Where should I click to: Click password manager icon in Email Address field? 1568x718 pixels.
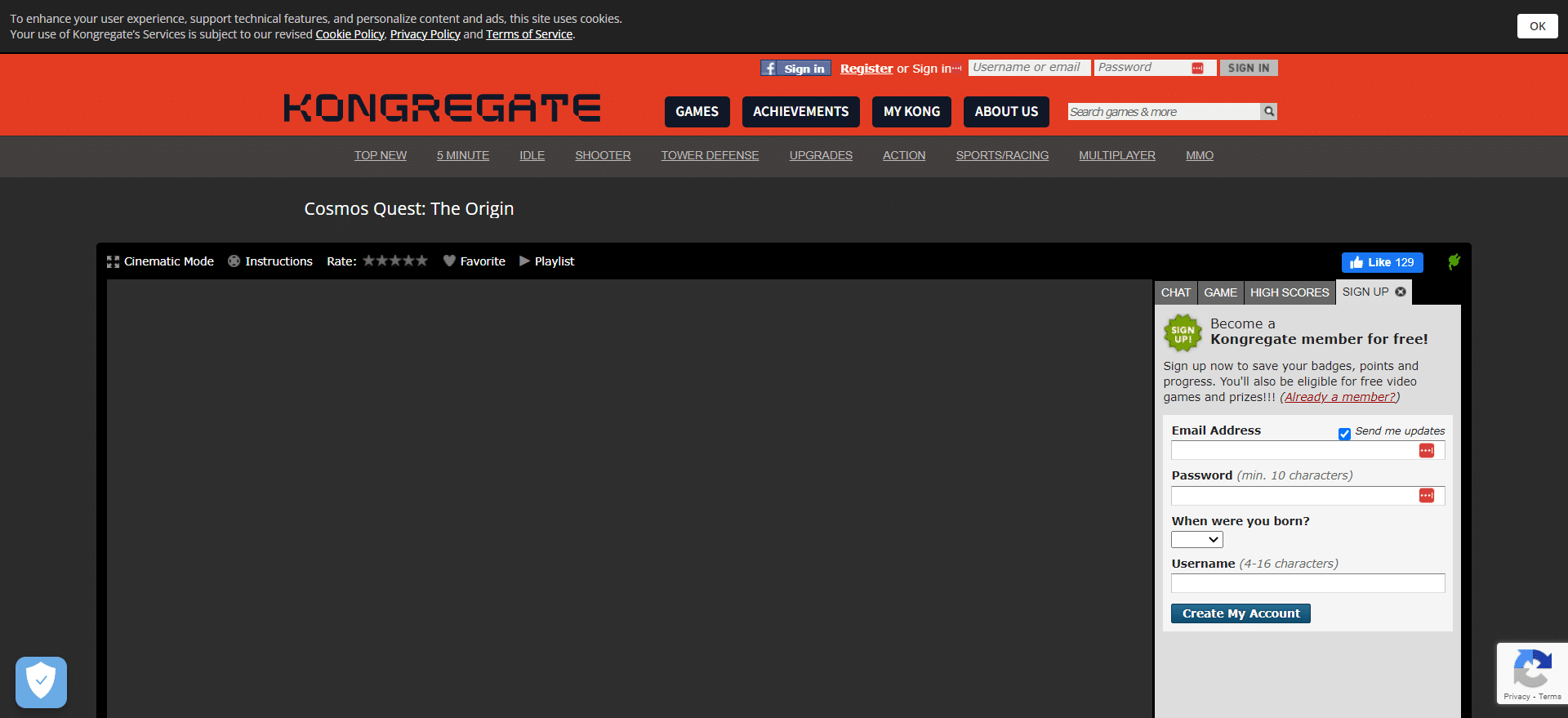pos(1427,451)
